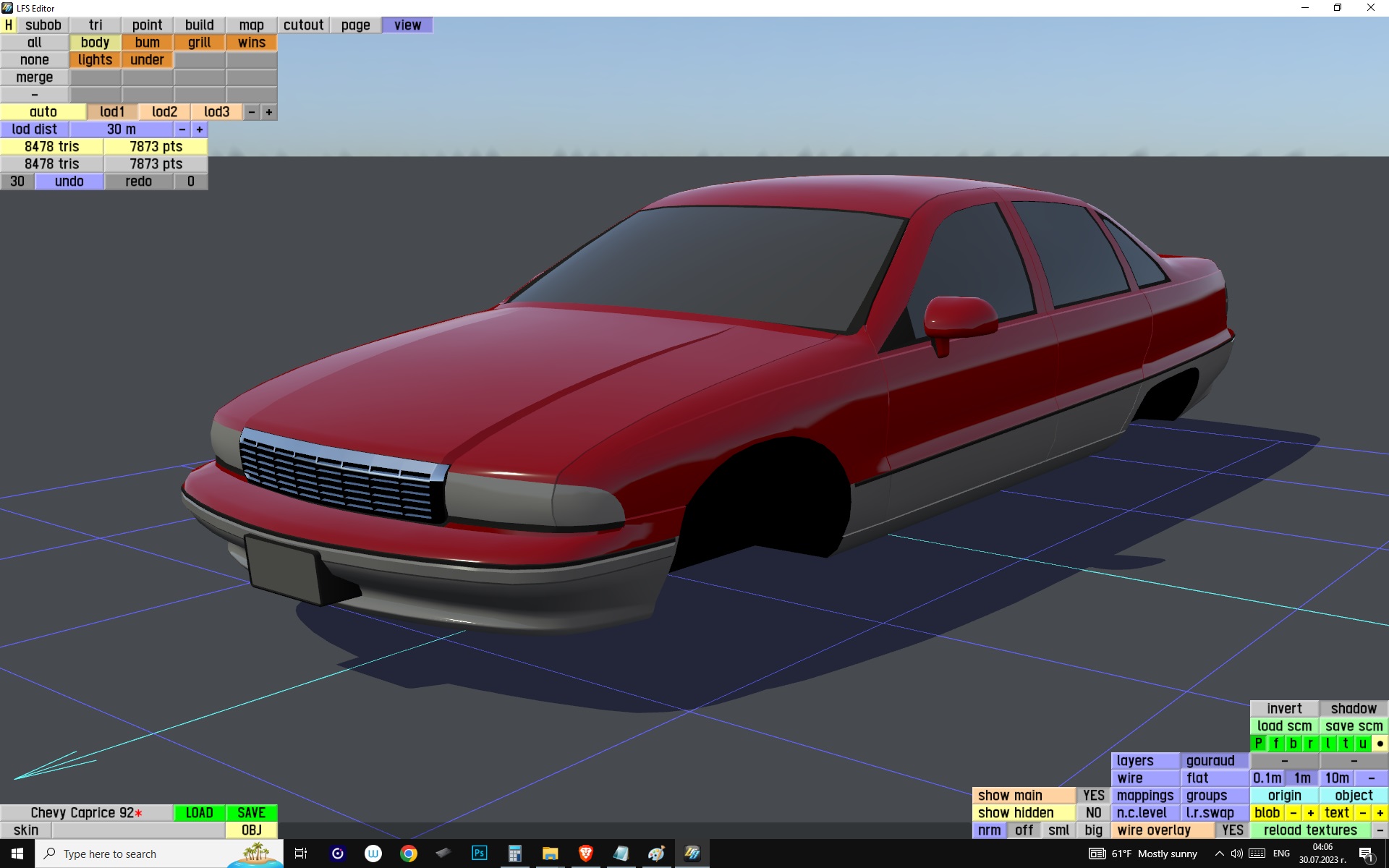Click the Chrome taskbar icon
Screen dimensions: 1389x868
pos(409,854)
